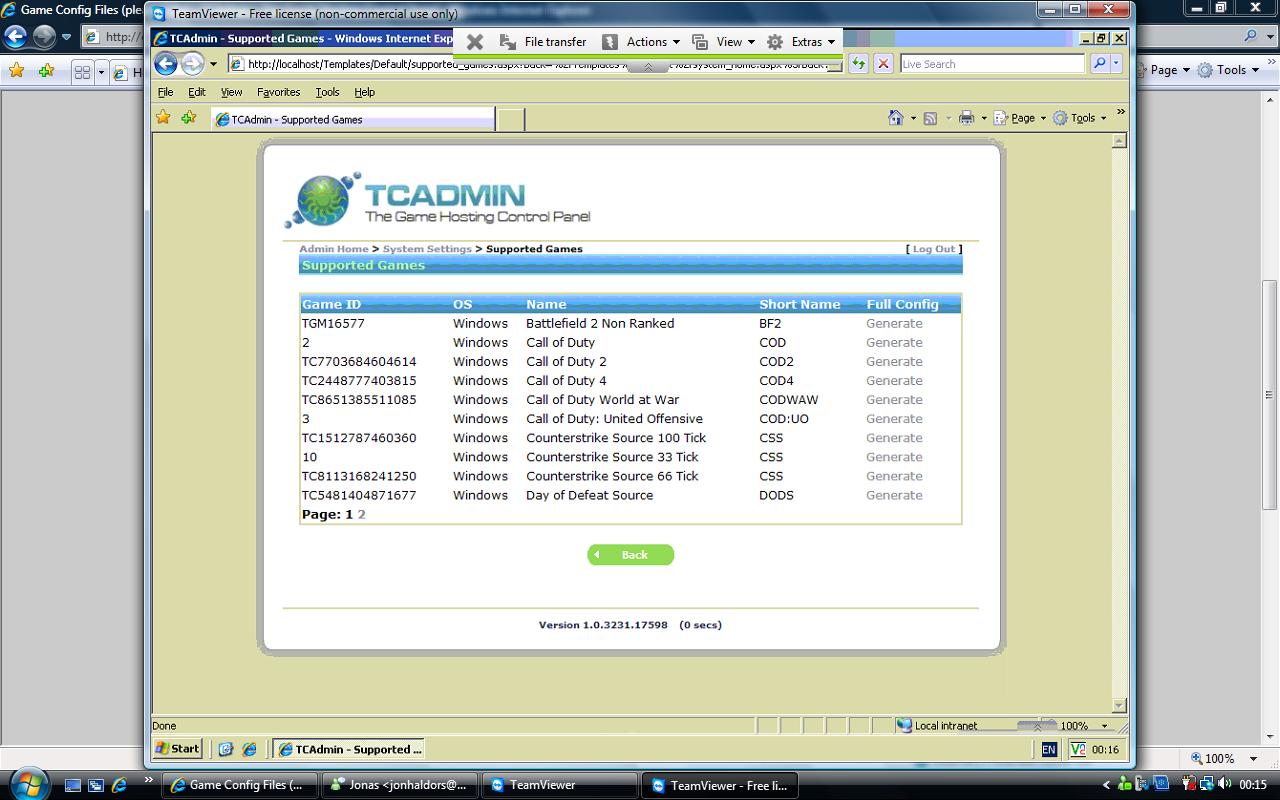Click the Home icon in remote IE command bar
The image size is (1280, 800).
pos(896,118)
